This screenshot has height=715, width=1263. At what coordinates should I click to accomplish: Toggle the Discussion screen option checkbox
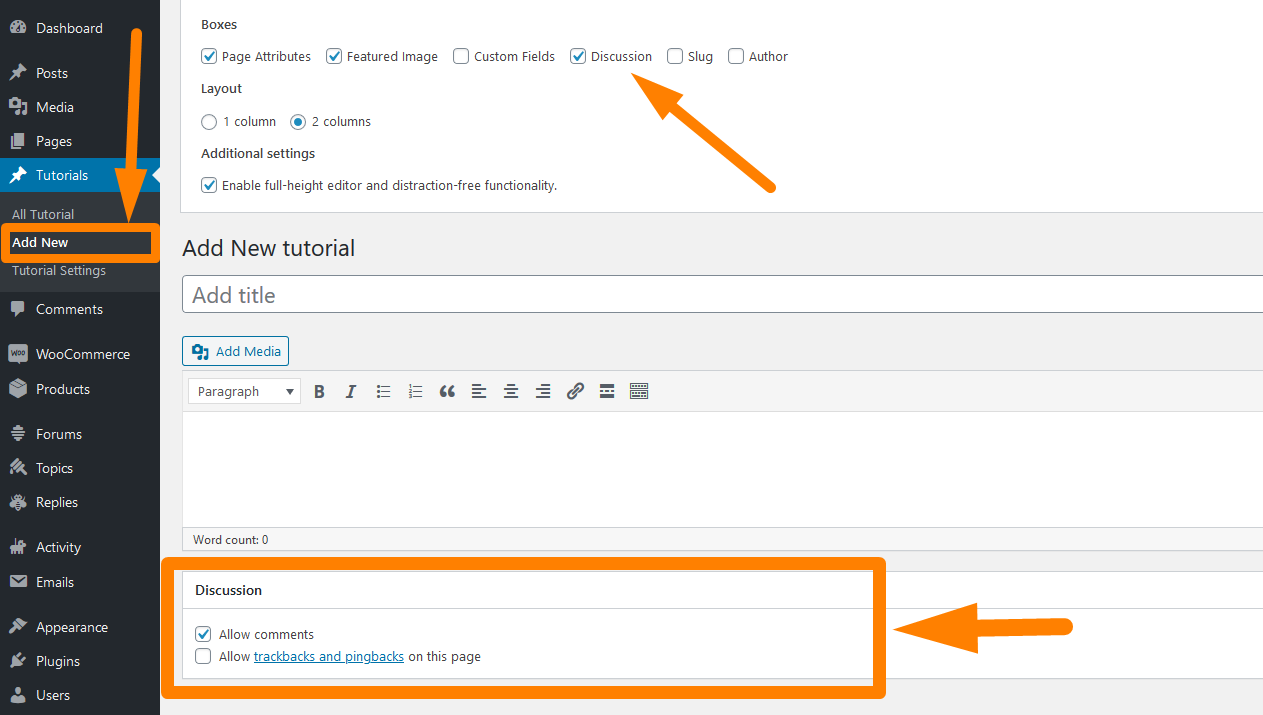pyautogui.click(x=578, y=56)
